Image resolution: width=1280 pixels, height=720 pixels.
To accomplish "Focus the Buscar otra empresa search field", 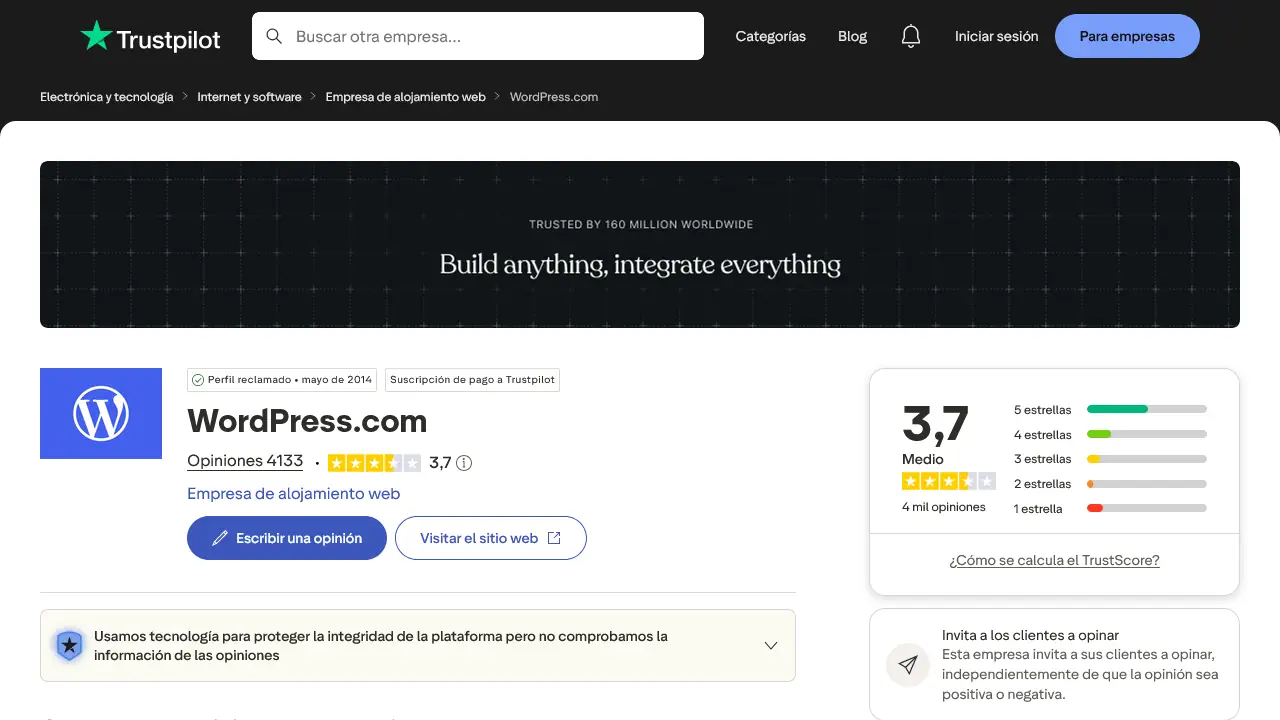I will [478, 36].
